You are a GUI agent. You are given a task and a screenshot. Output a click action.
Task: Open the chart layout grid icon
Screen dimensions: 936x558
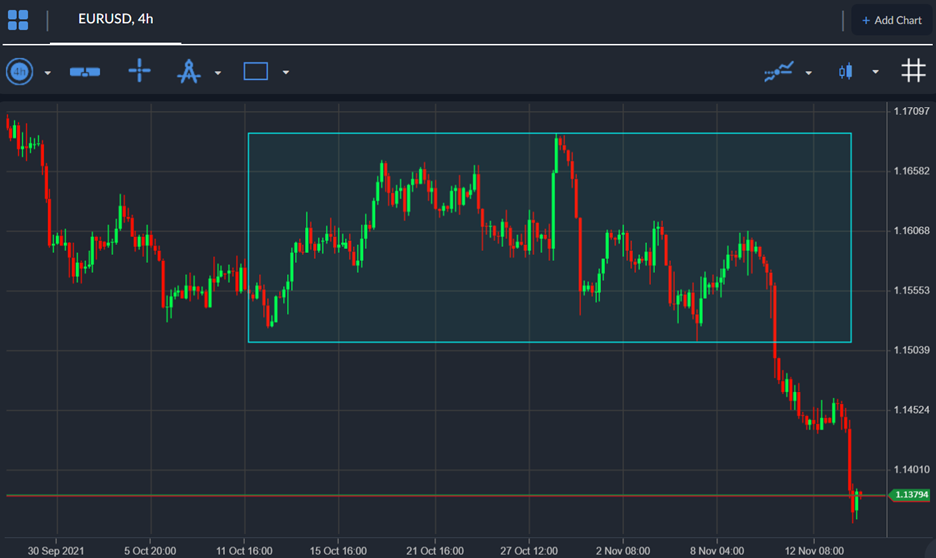(x=18, y=20)
